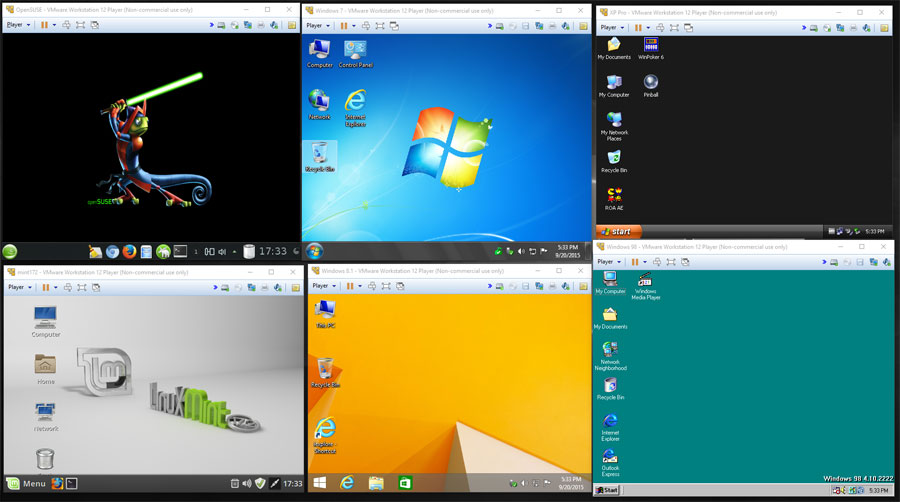
Task: Expand power dropdown arrow in XP Pro window toolbar
Action: [x=648, y=28]
